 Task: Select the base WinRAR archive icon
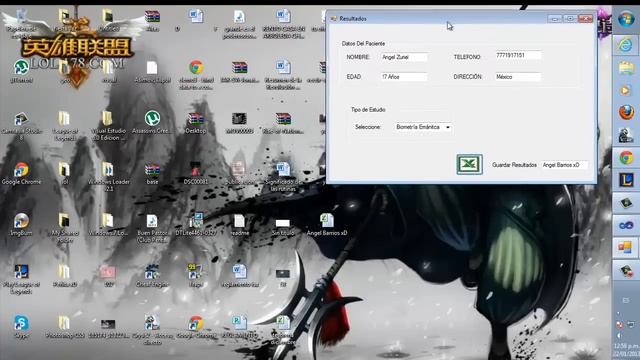click(x=152, y=173)
